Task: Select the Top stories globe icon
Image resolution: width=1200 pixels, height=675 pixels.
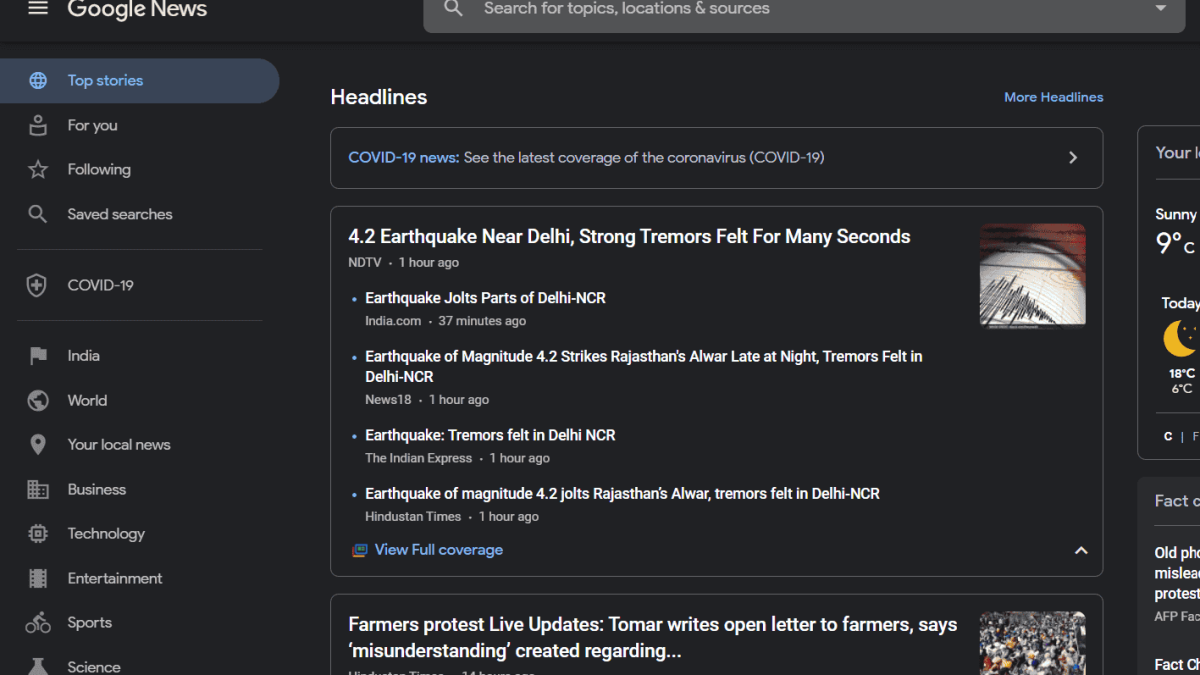Action: pos(38,81)
